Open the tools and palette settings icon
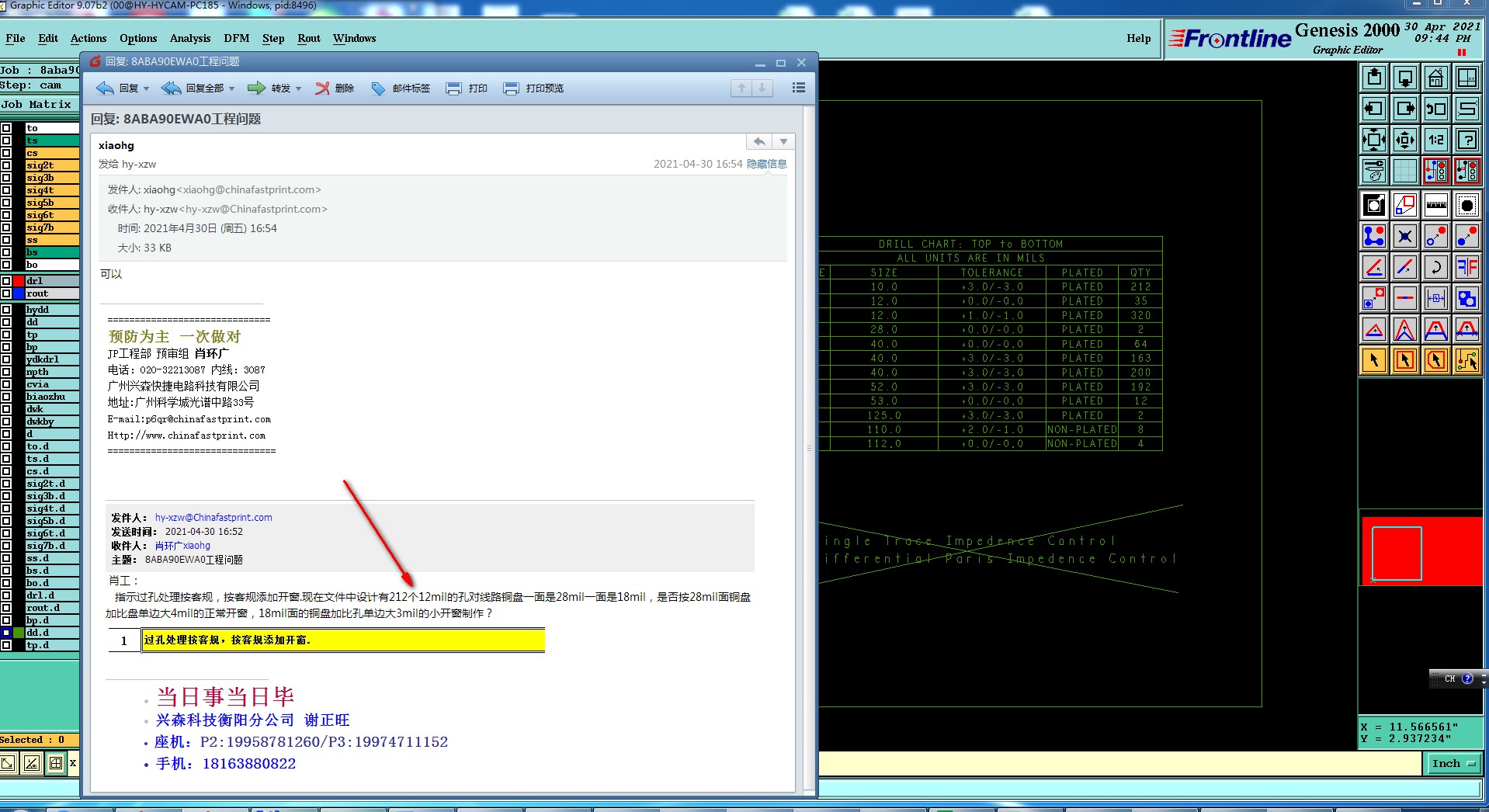The image size is (1489, 812). coord(1374,171)
